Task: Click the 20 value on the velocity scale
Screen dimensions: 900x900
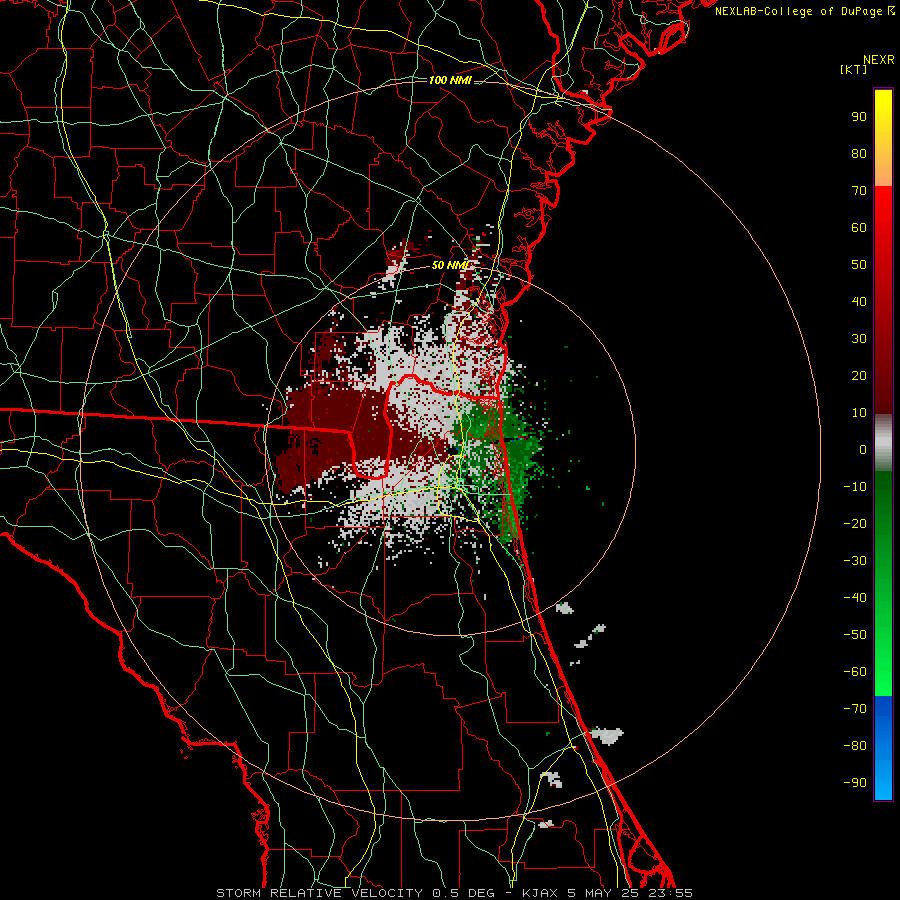Action: (x=859, y=376)
